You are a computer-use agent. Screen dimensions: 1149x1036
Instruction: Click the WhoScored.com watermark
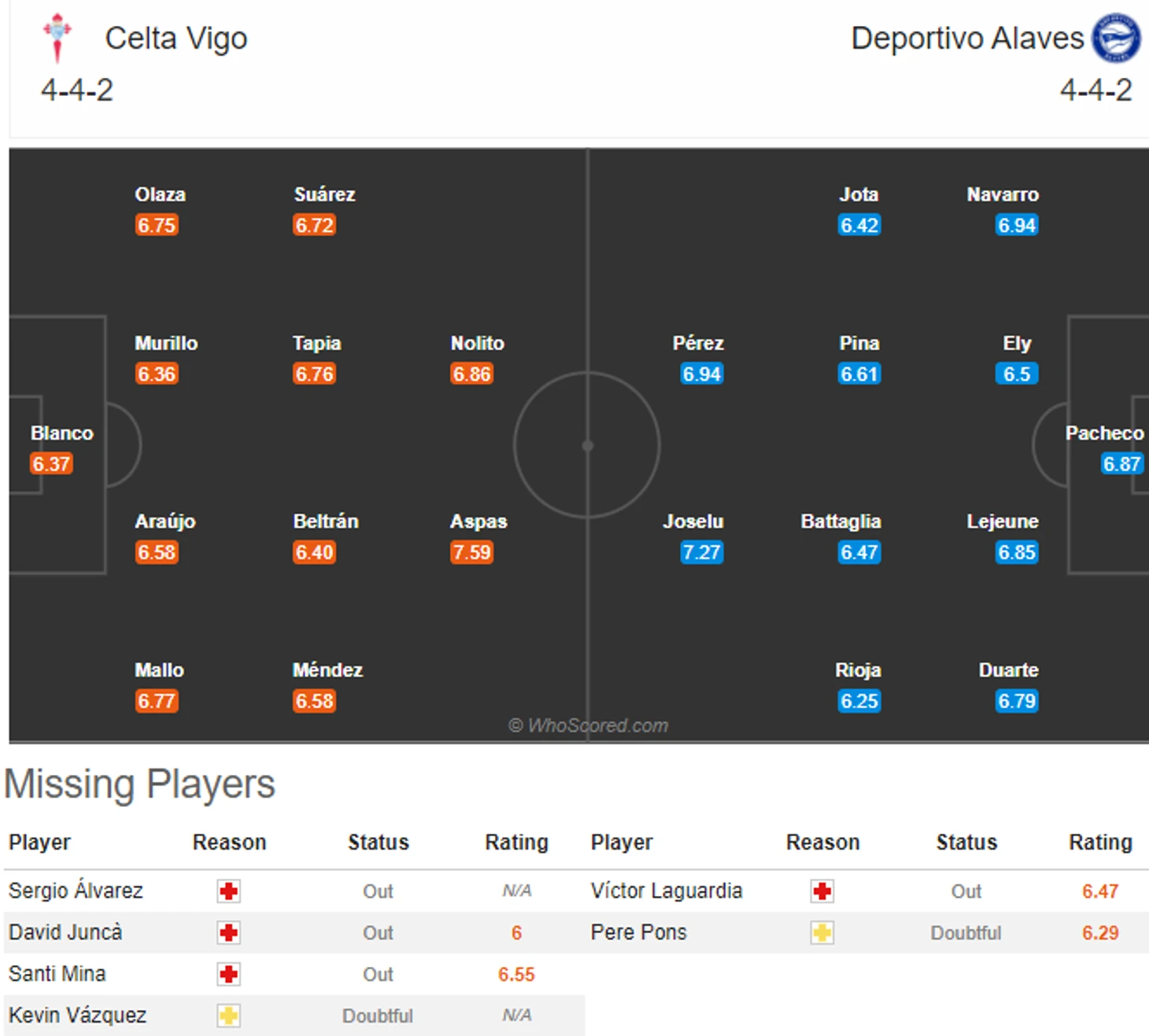click(x=589, y=725)
